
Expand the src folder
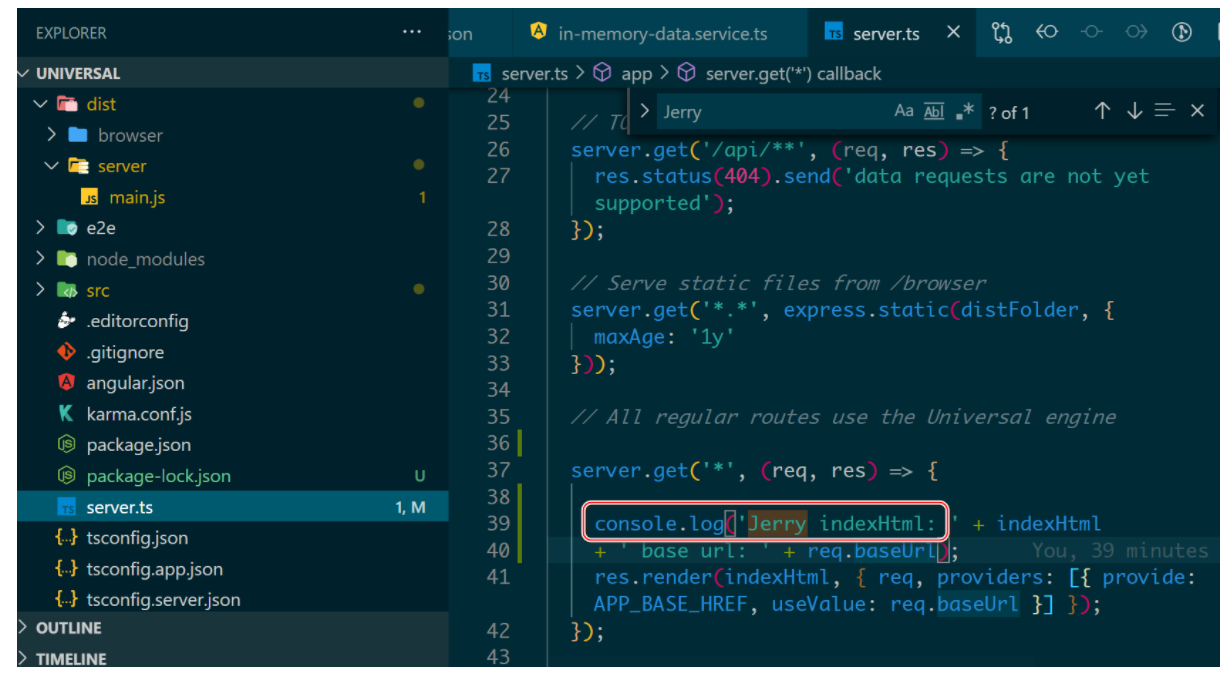pos(41,290)
